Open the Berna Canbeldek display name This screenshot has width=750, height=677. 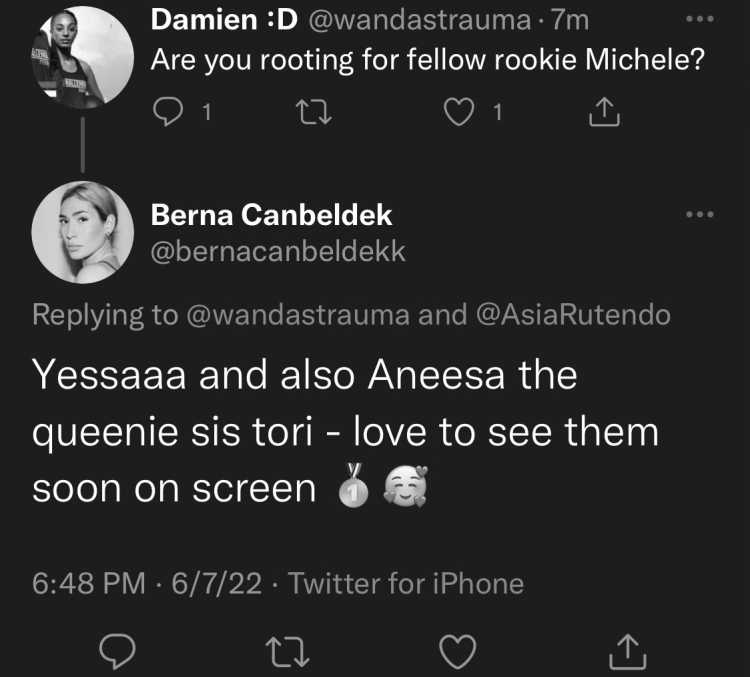[271, 215]
